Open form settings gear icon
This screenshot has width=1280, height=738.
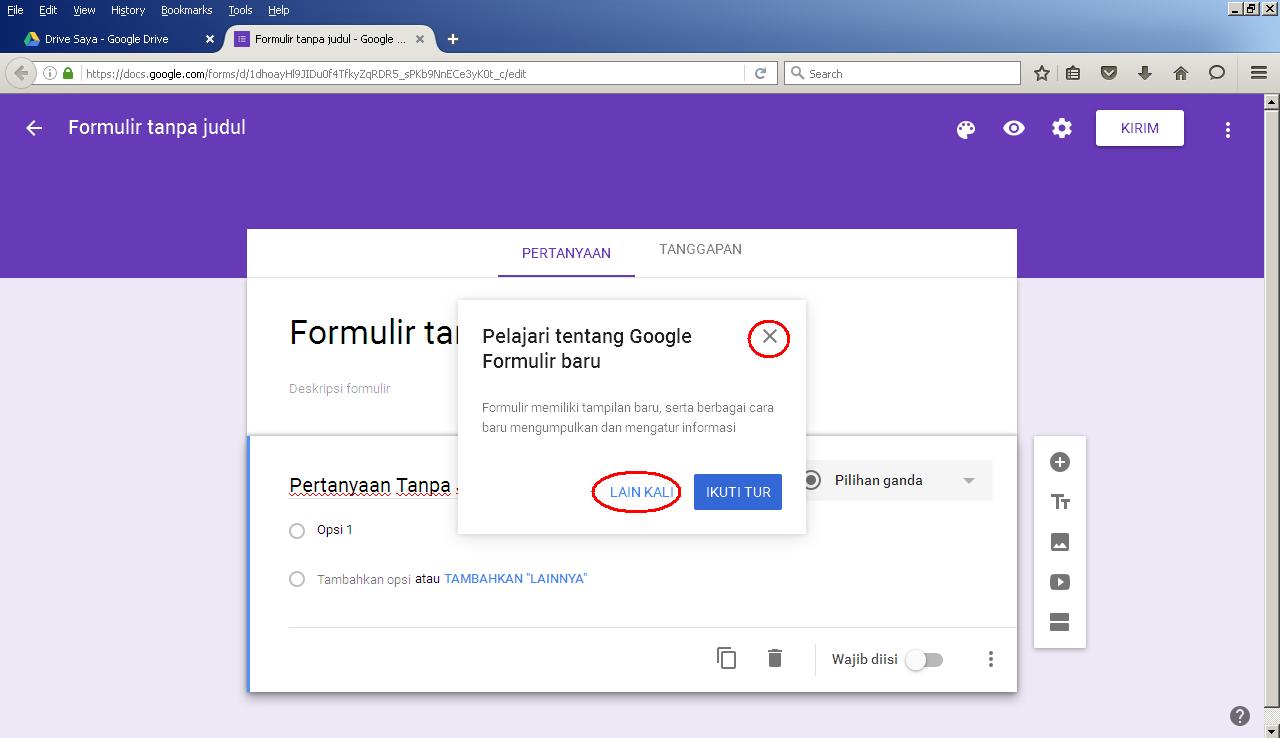click(1062, 128)
